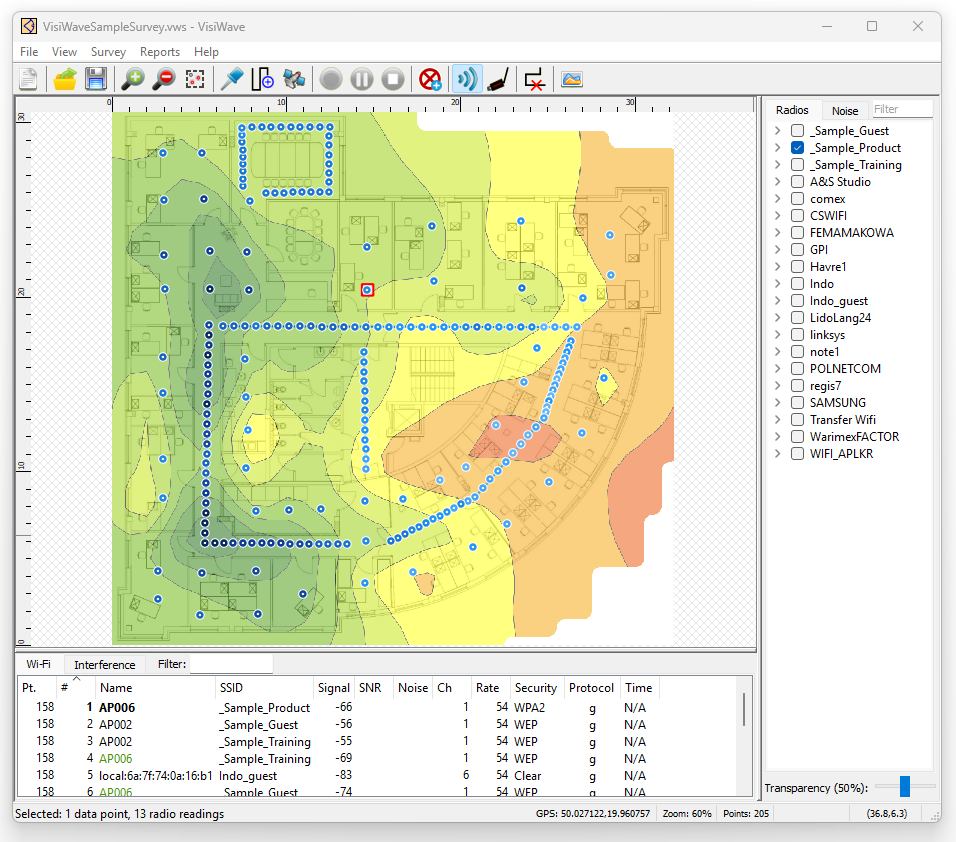Uncheck the _Sample_Product radio checkbox
The width and height of the screenshot is (956, 842).
click(797, 147)
